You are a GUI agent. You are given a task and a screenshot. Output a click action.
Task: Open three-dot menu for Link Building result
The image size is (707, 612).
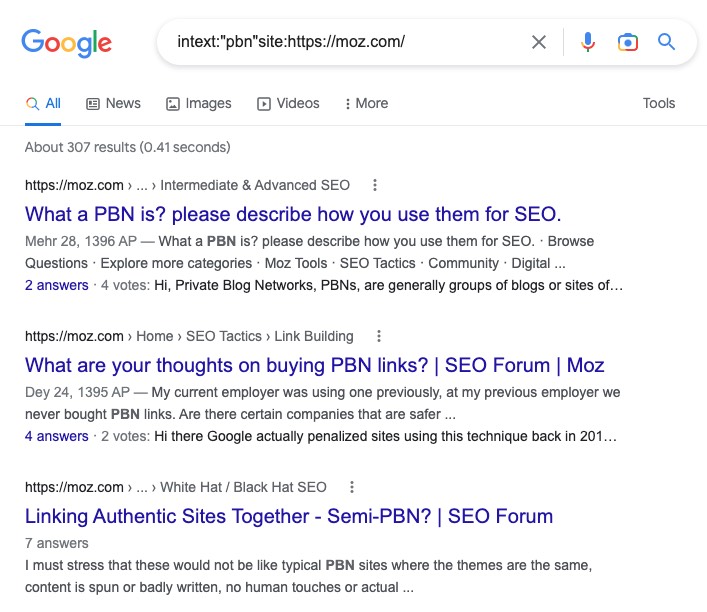[379, 336]
